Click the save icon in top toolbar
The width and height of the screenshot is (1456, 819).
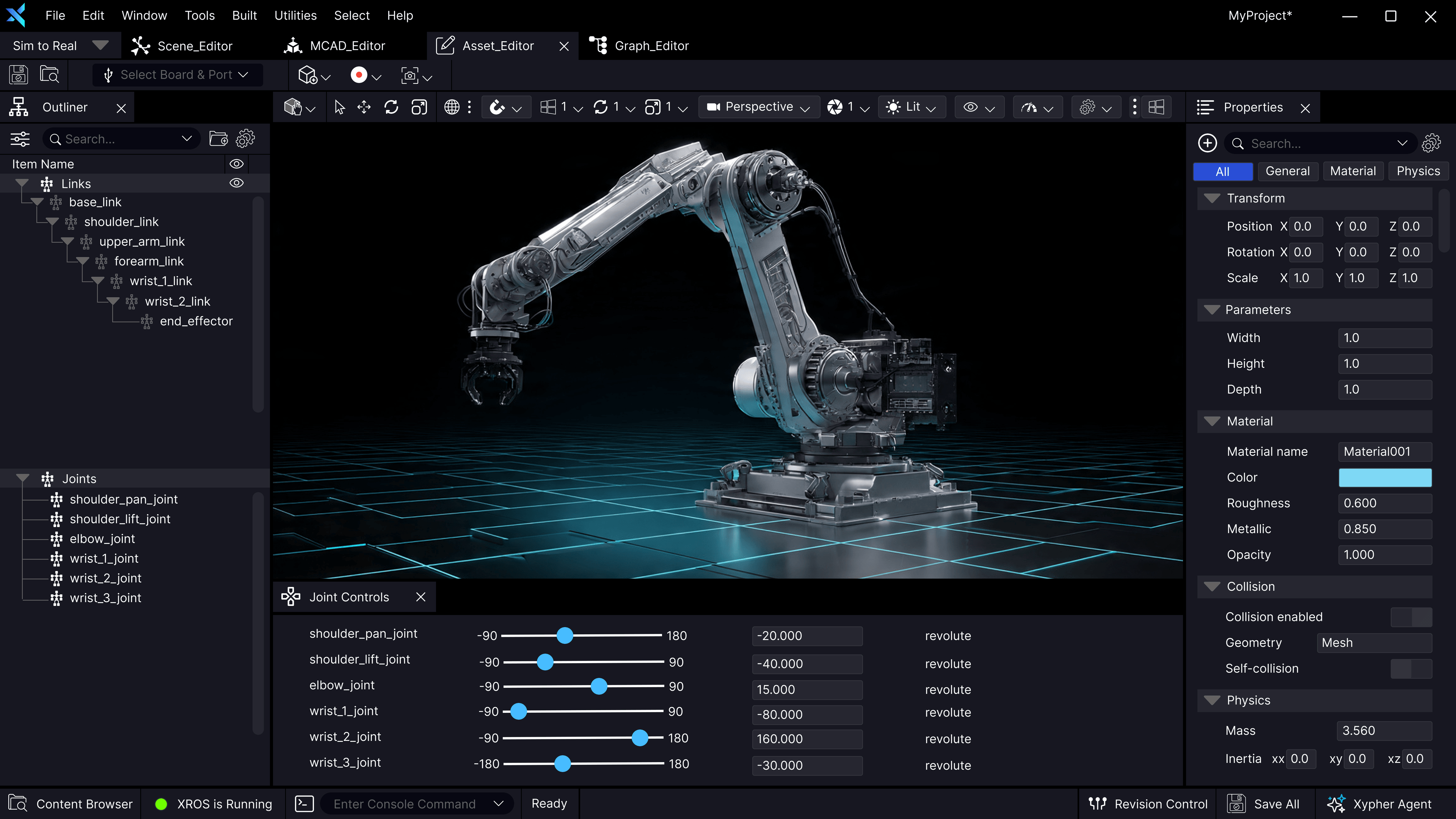click(x=18, y=75)
